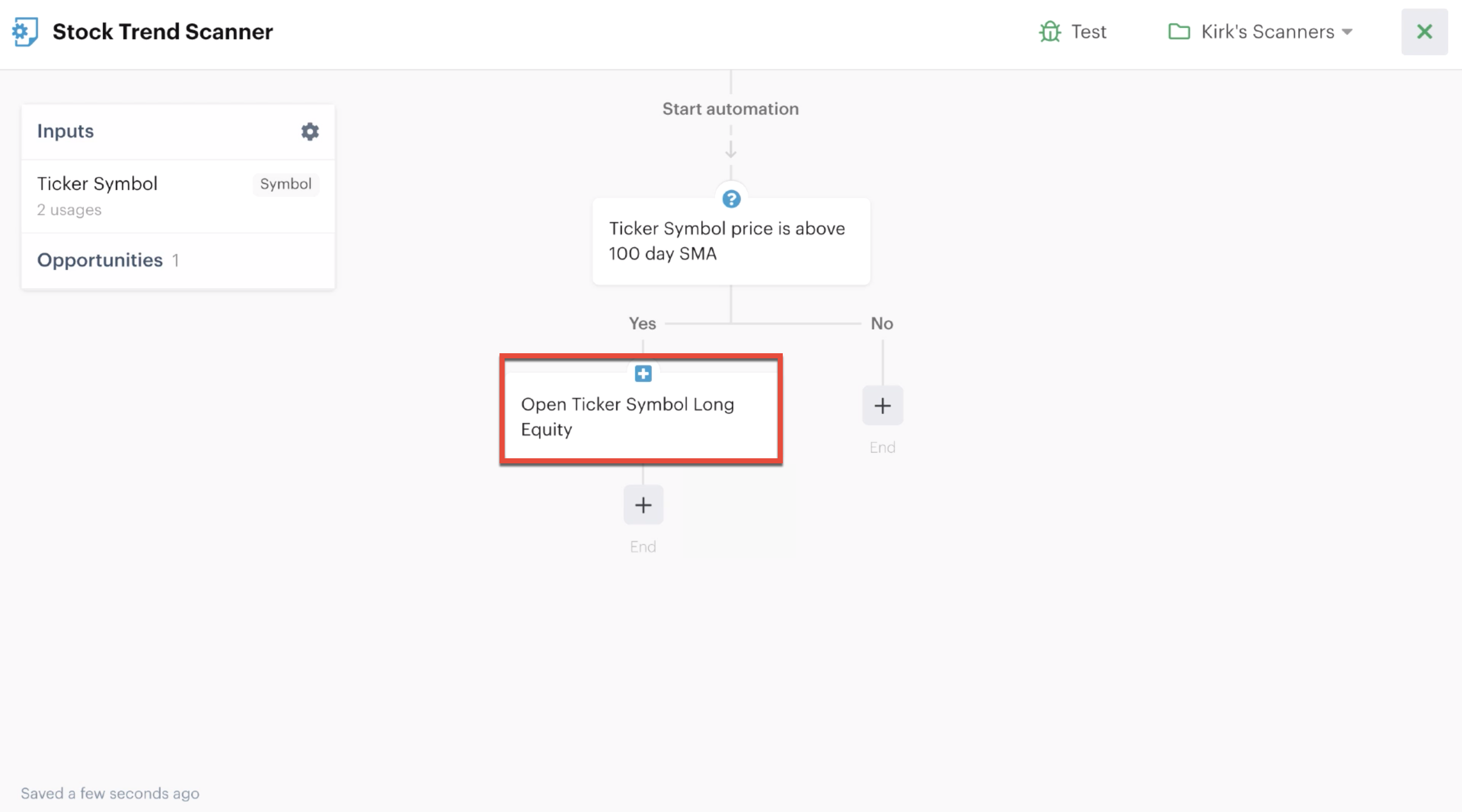
Task: Open the Opportunities section
Action: [x=178, y=260]
